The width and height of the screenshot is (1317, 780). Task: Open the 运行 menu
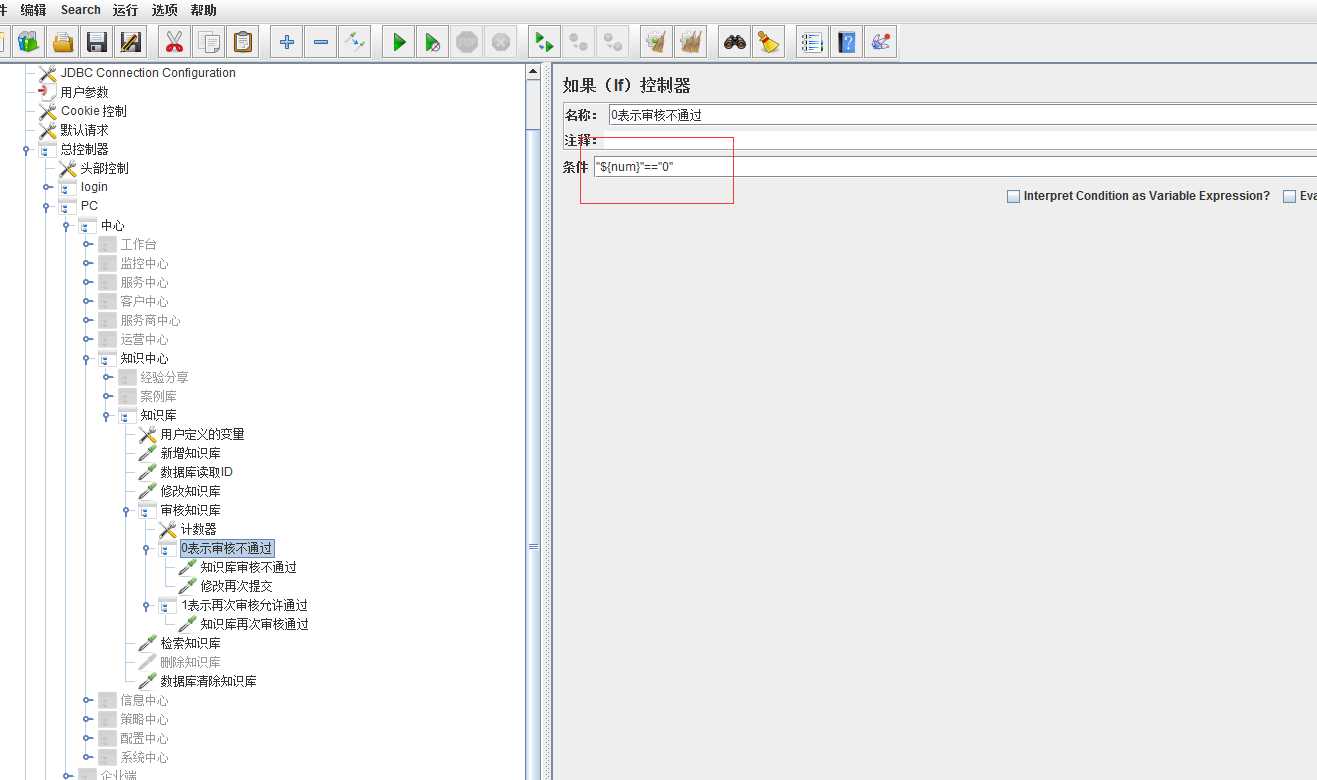click(125, 10)
